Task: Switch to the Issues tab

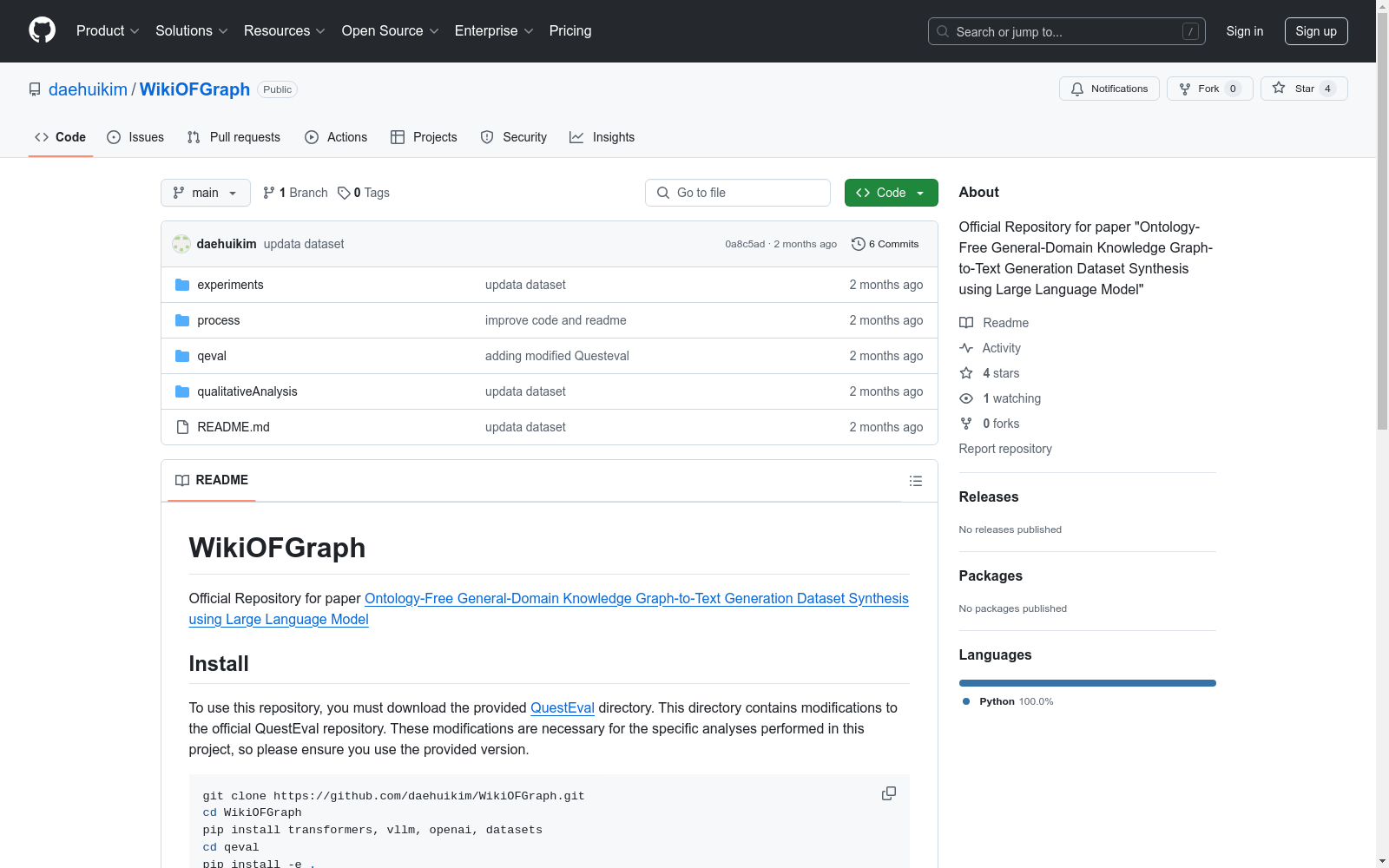Action: coord(135,137)
